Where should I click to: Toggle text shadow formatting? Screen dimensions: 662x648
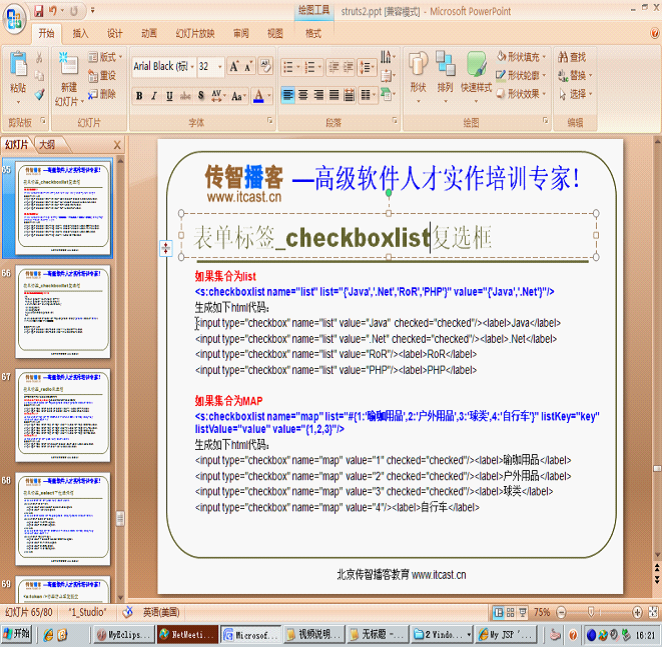click(201, 97)
